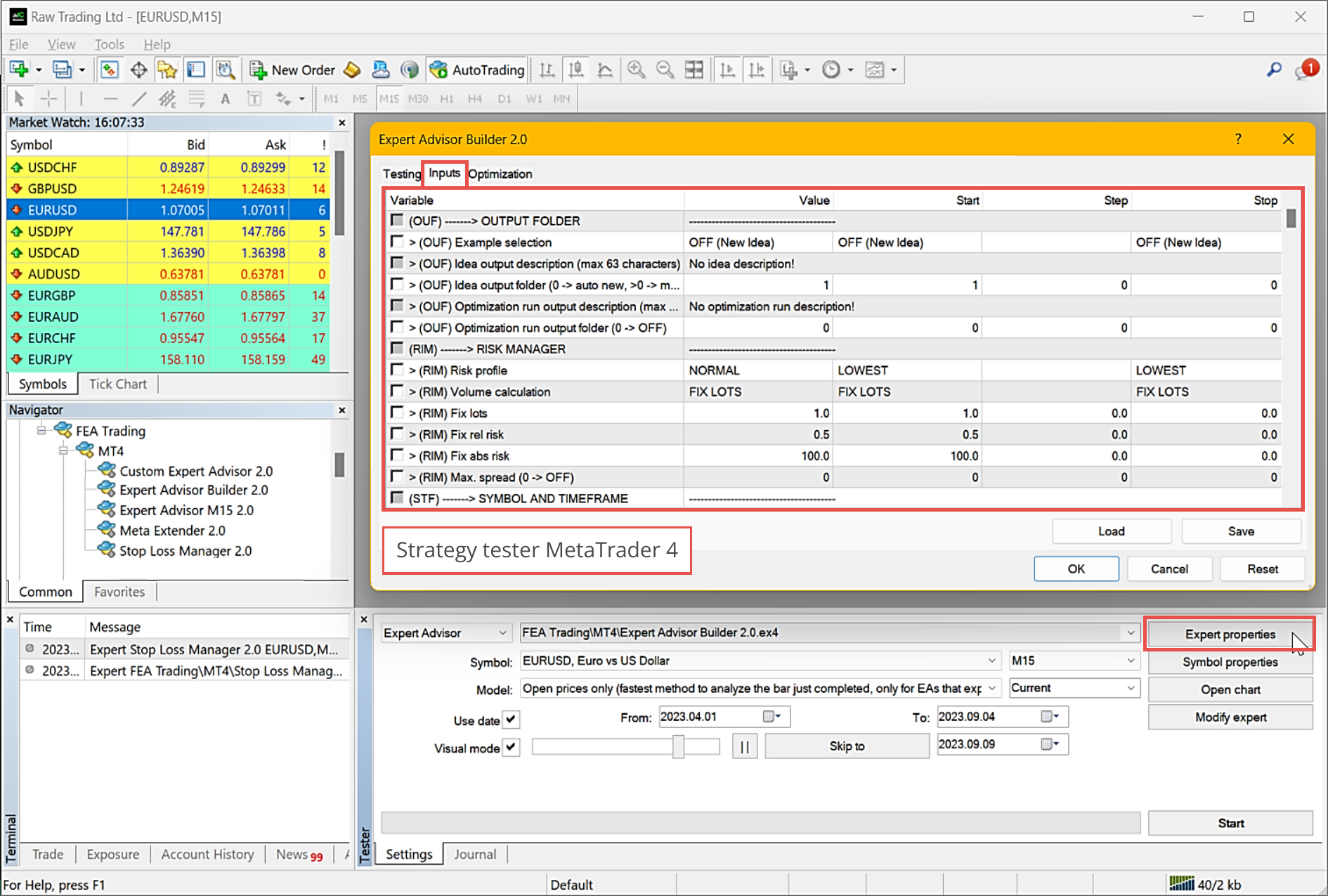The image size is (1328, 896).
Task: Open the search magnifier icon
Action: pos(1274,70)
